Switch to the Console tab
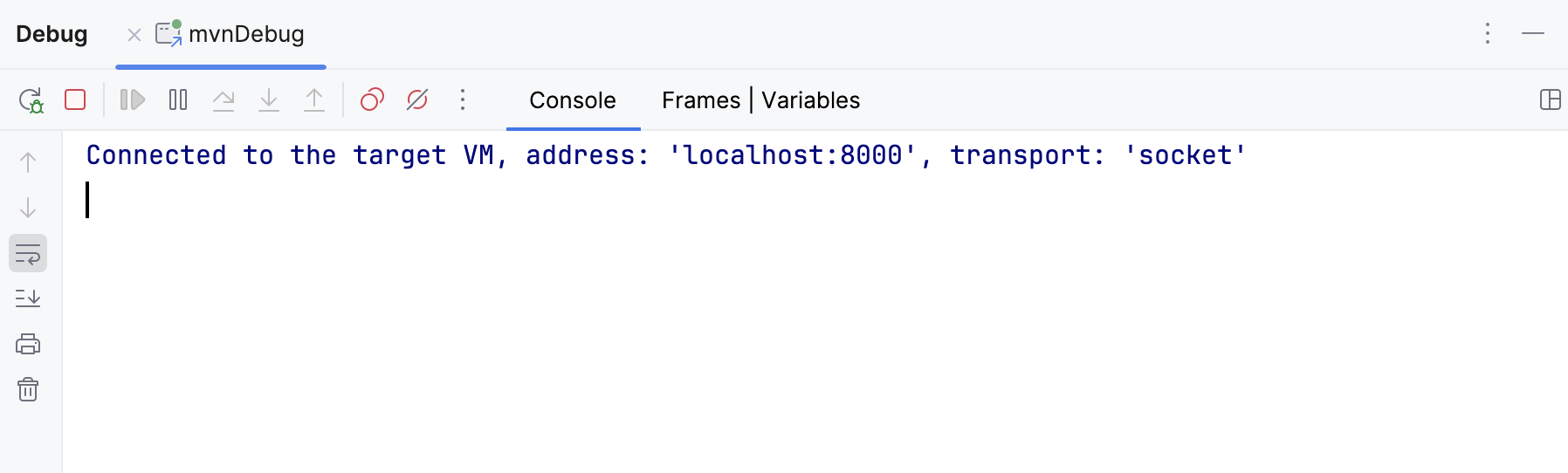 coord(573,100)
